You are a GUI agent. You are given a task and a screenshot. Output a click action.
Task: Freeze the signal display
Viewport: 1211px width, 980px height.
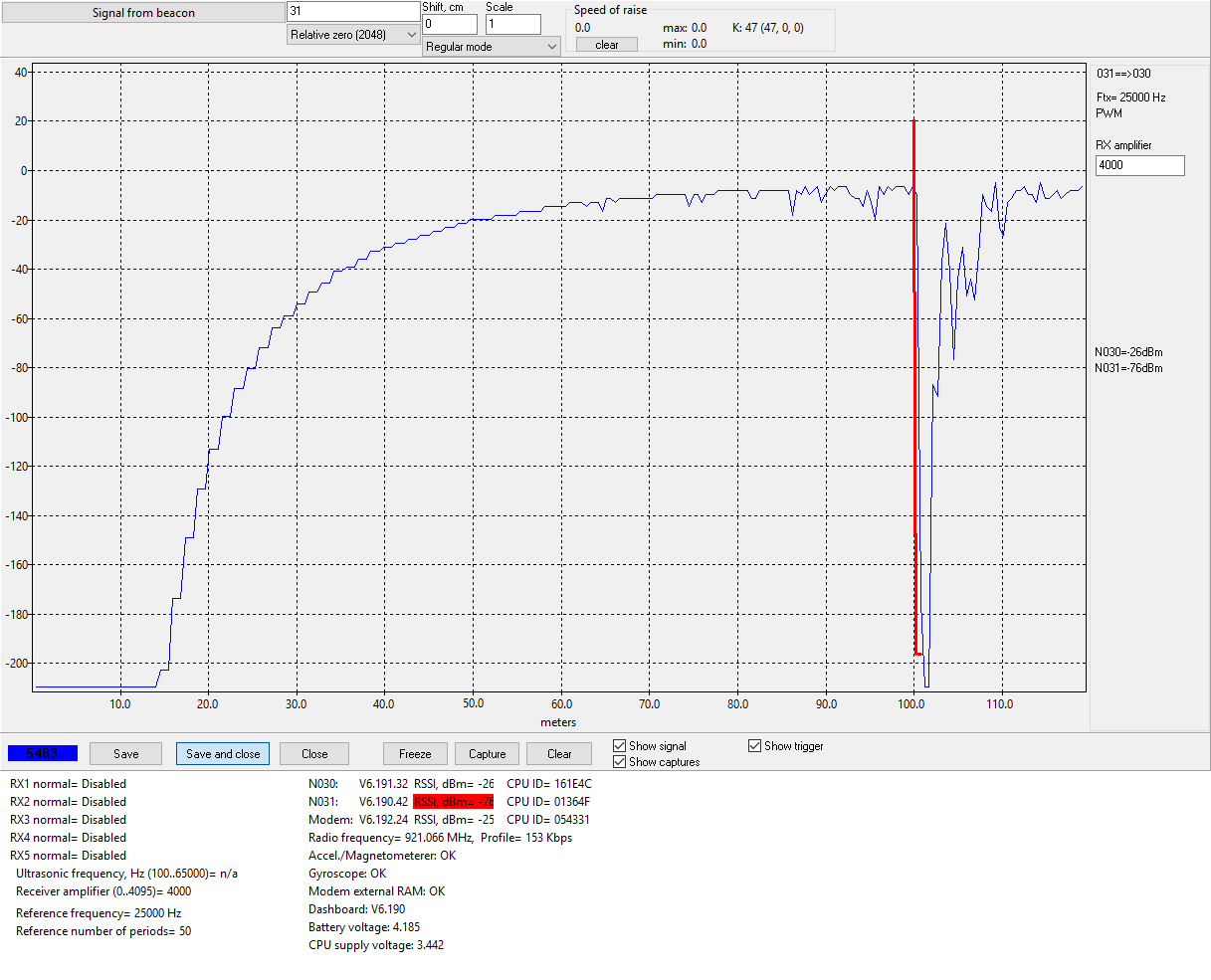(415, 753)
